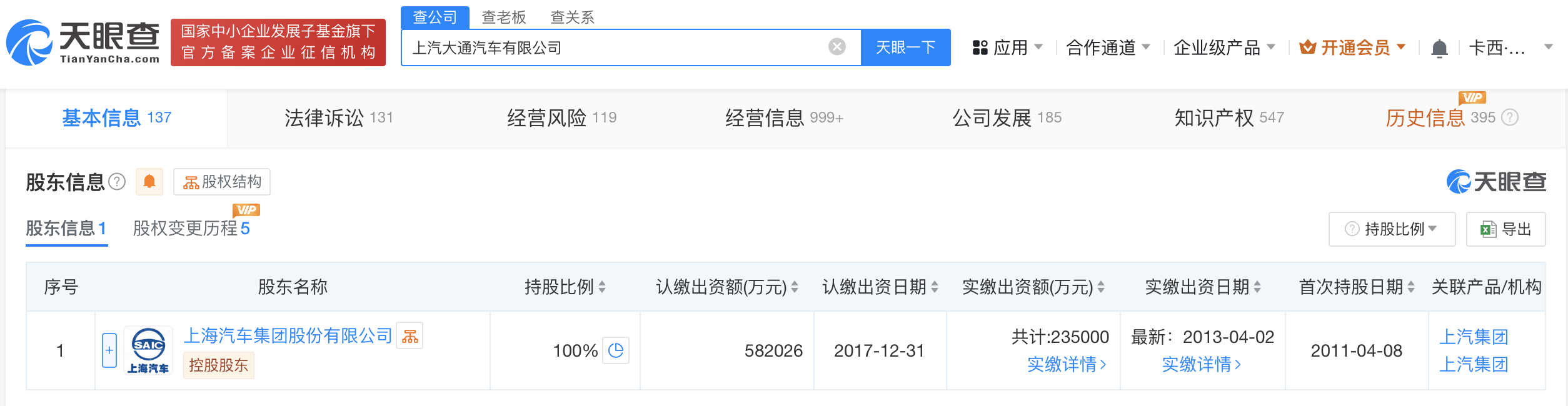Image resolution: width=1568 pixels, height=406 pixels.
Task: Switch to 查老板 search tab
Action: tap(504, 17)
